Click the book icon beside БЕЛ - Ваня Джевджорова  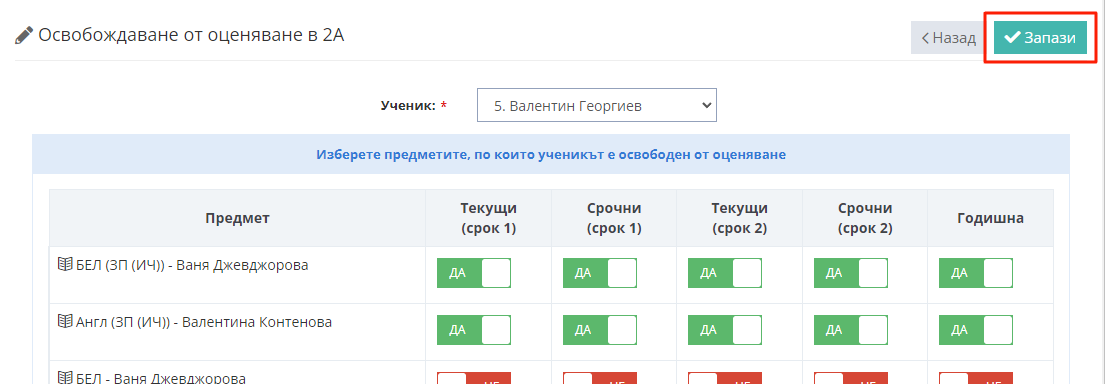coord(65,378)
